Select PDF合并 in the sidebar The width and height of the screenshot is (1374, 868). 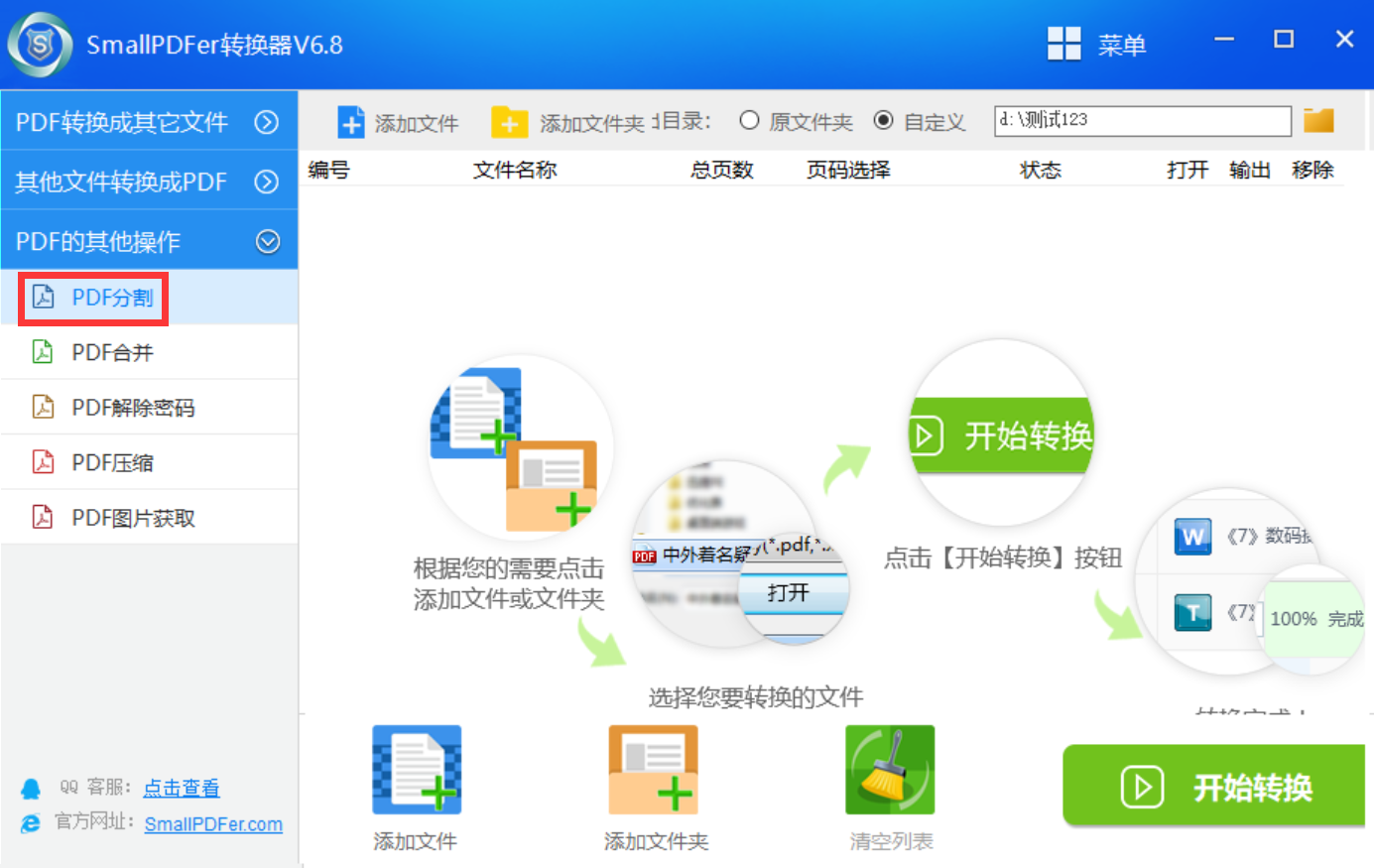pos(149,351)
